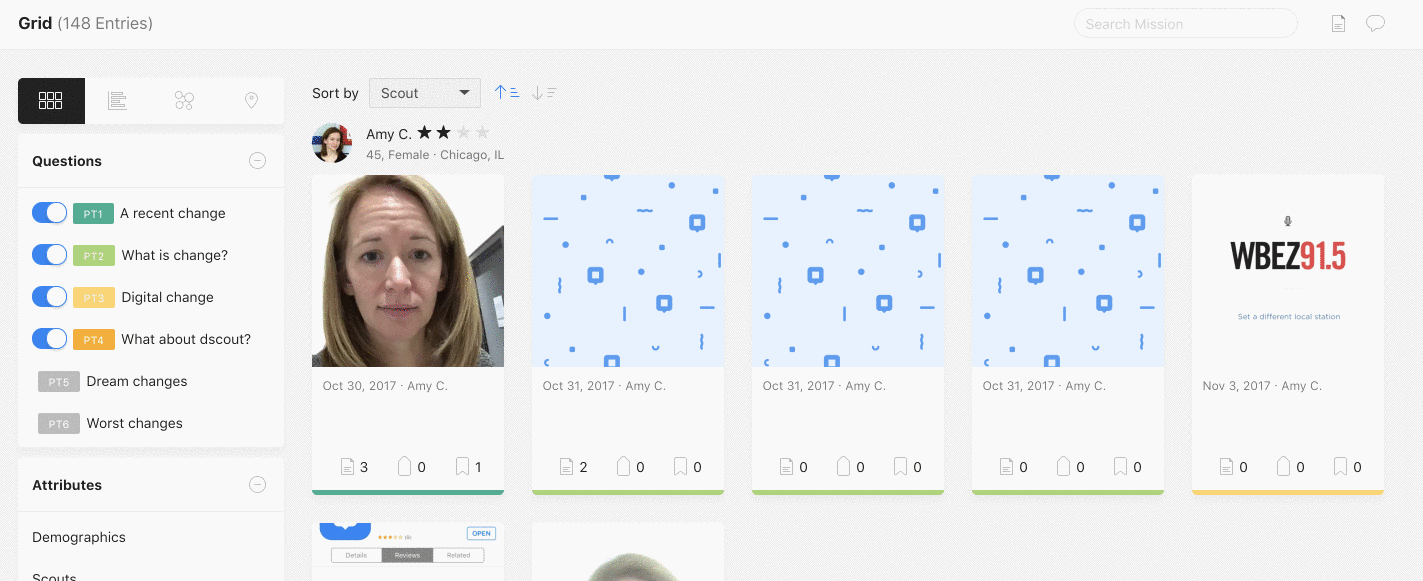Click the PT3 yellow tag
The height and width of the screenshot is (581, 1423).
pos(93,297)
